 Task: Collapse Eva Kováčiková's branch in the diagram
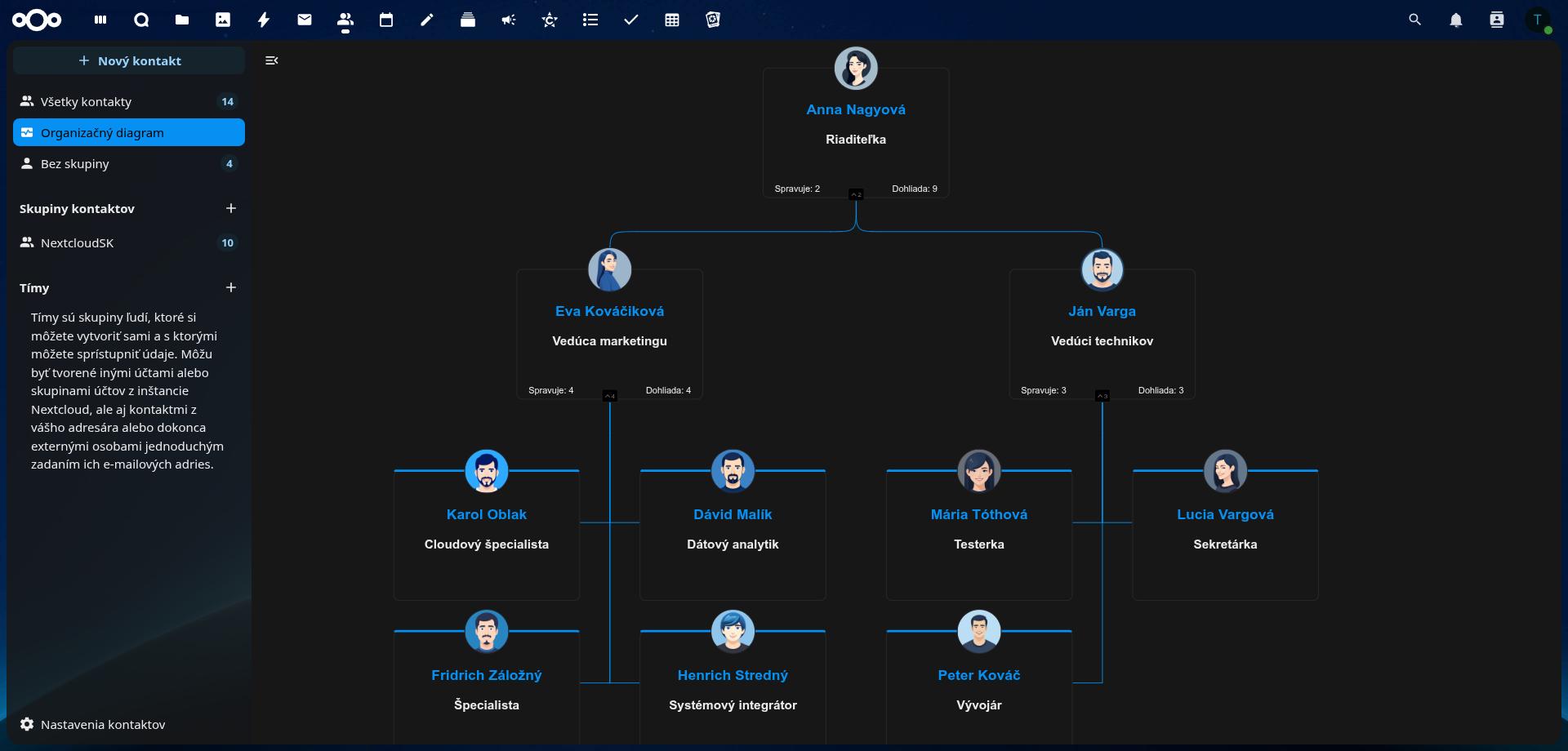click(610, 395)
